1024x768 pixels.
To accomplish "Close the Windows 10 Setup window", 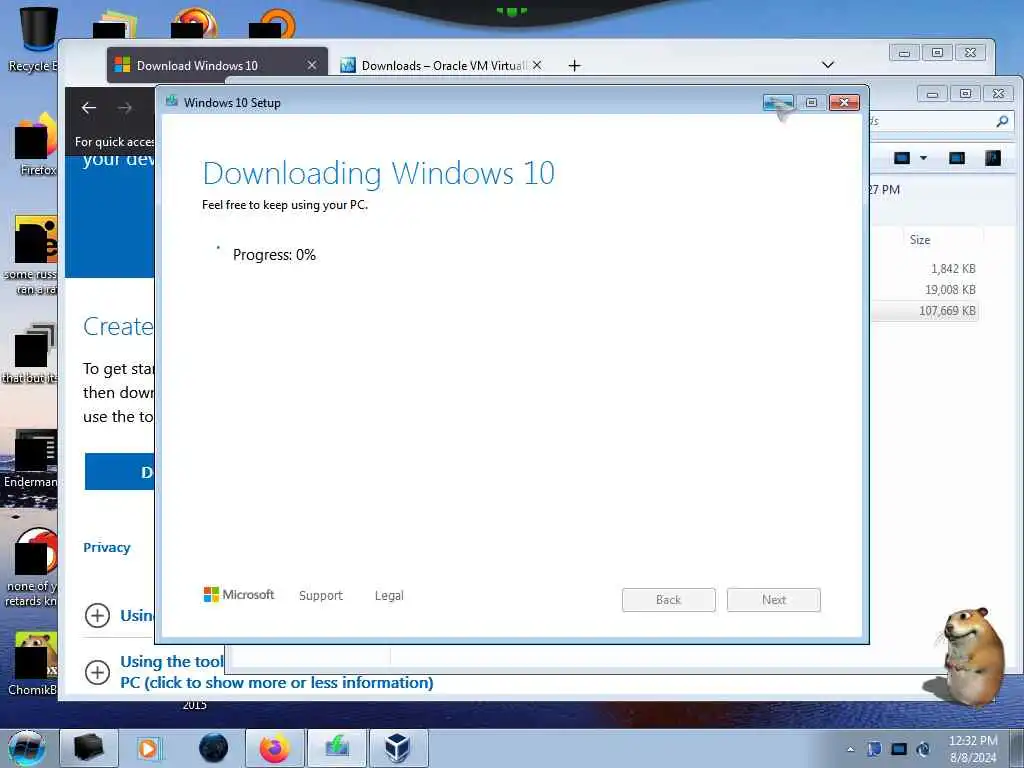I will [844, 103].
